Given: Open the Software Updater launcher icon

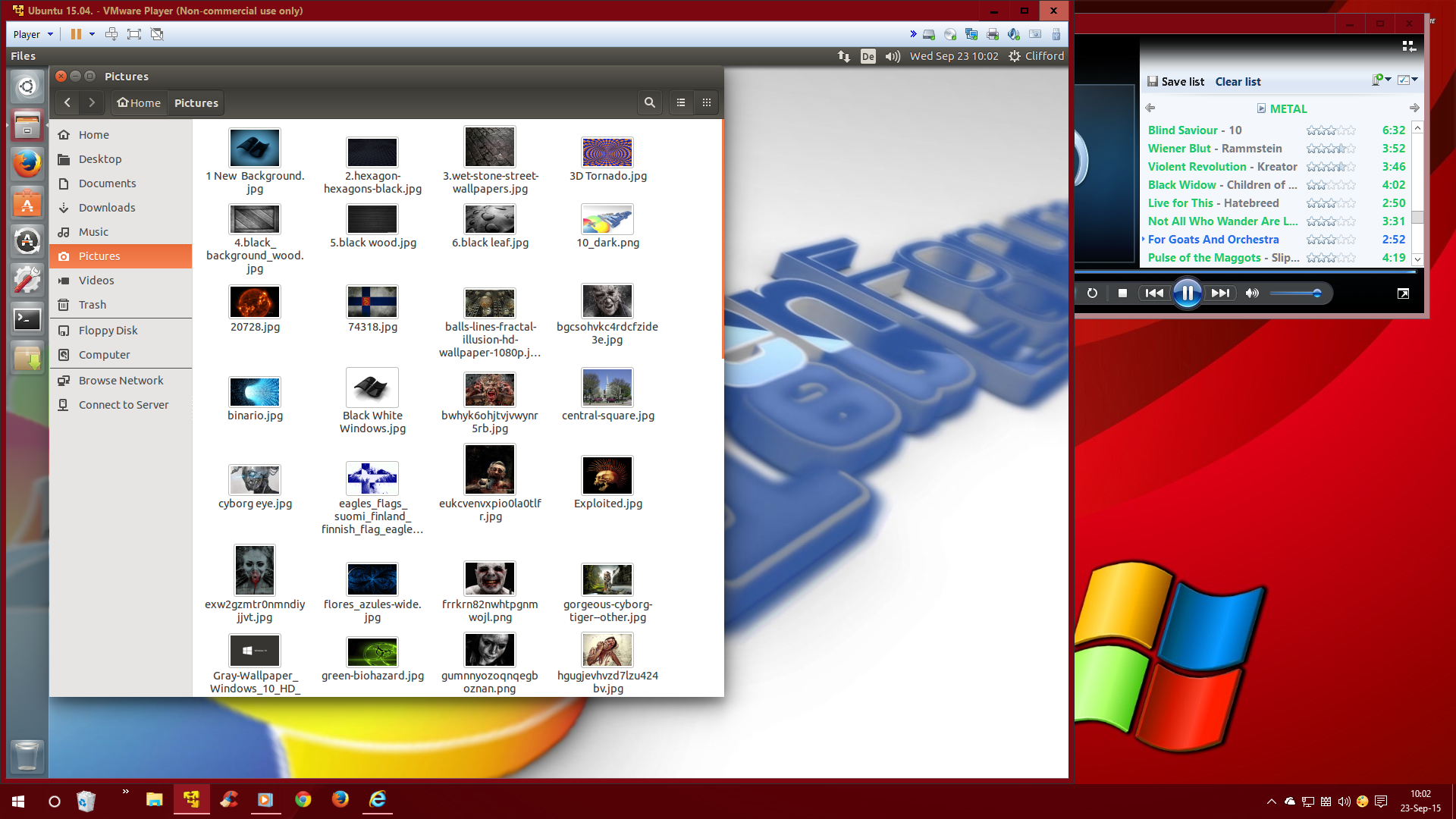Looking at the screenshot, I should click(27, 241).
